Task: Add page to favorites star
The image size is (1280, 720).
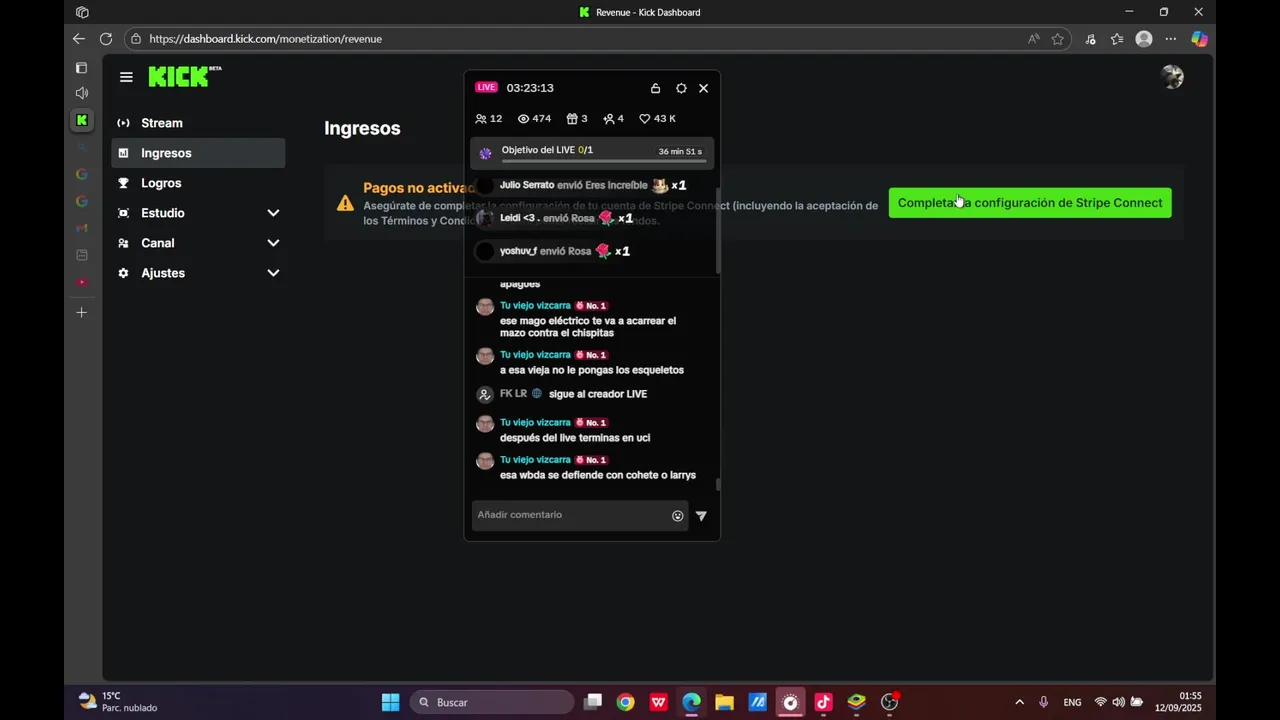Action: (1058, 39)
